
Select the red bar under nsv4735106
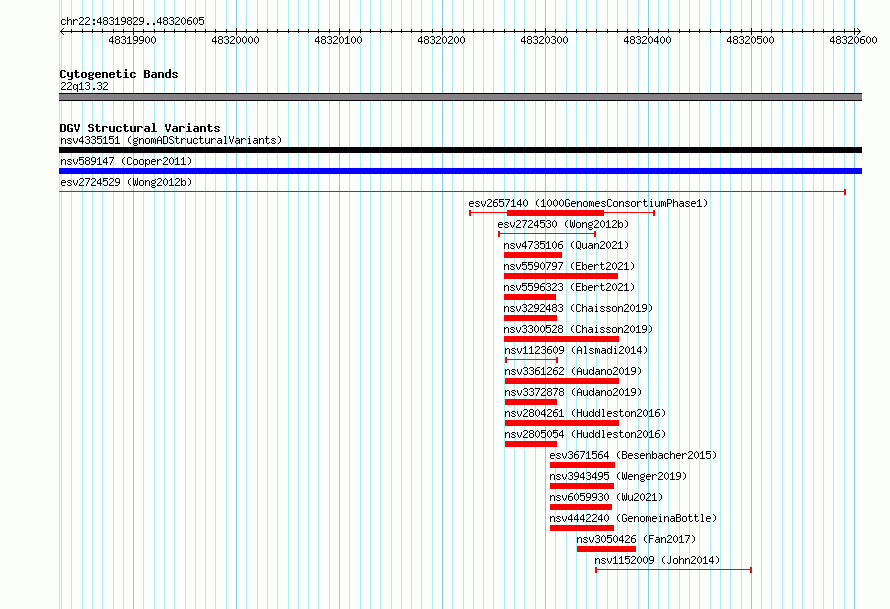[533, 255]
